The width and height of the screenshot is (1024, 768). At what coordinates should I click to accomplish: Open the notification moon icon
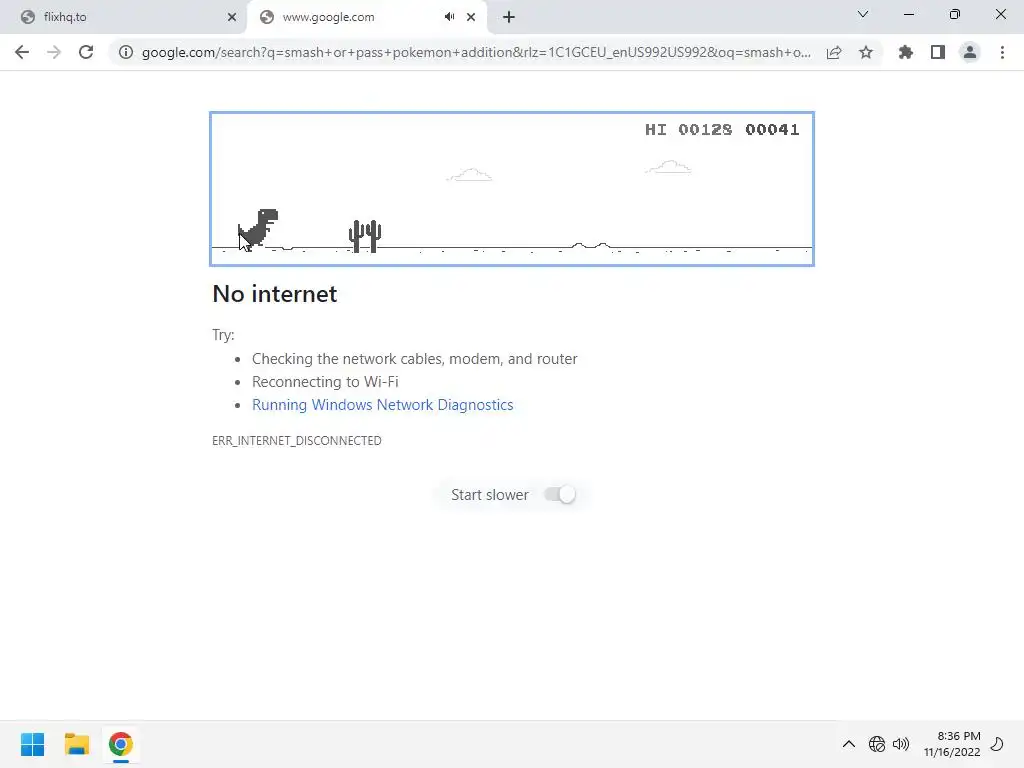997,744
